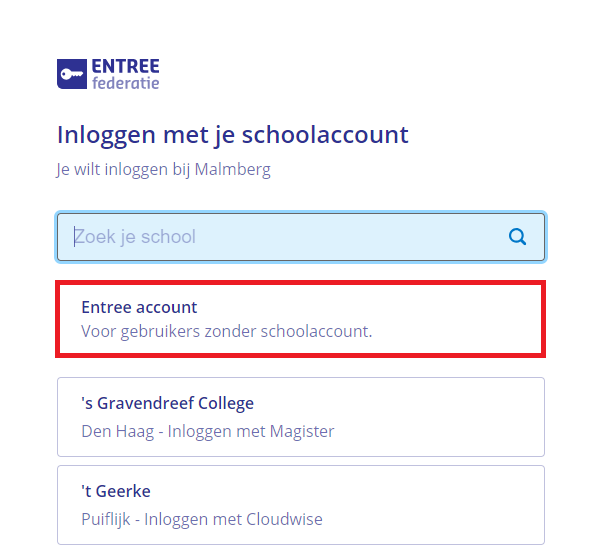Click the magnifying glass search icon

click(x=517, y=236)
